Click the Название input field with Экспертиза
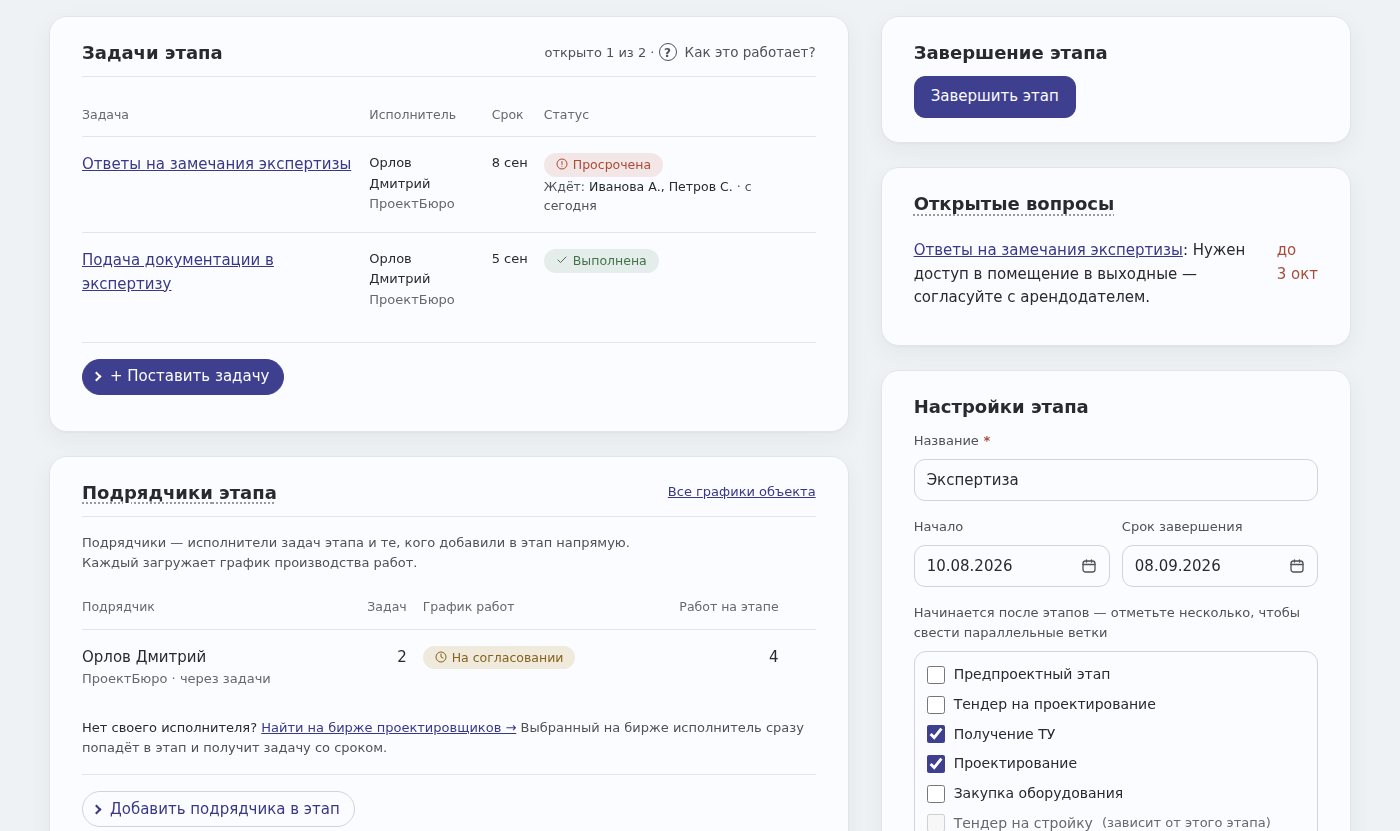Viewport: 1400px width, 831px height. coord(1116,480)
